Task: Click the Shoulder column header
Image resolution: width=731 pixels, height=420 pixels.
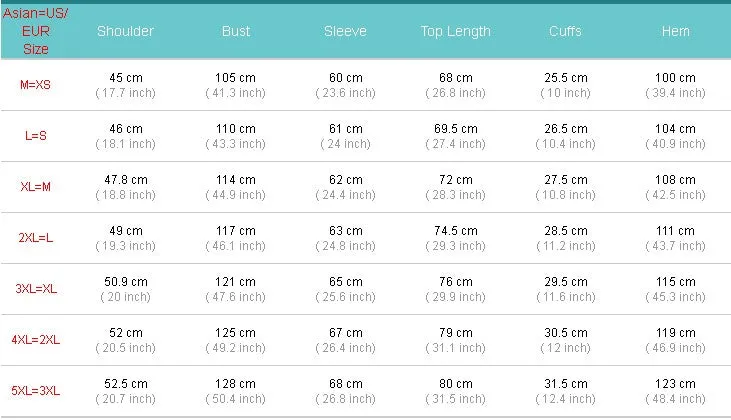Action: point(125,31)
